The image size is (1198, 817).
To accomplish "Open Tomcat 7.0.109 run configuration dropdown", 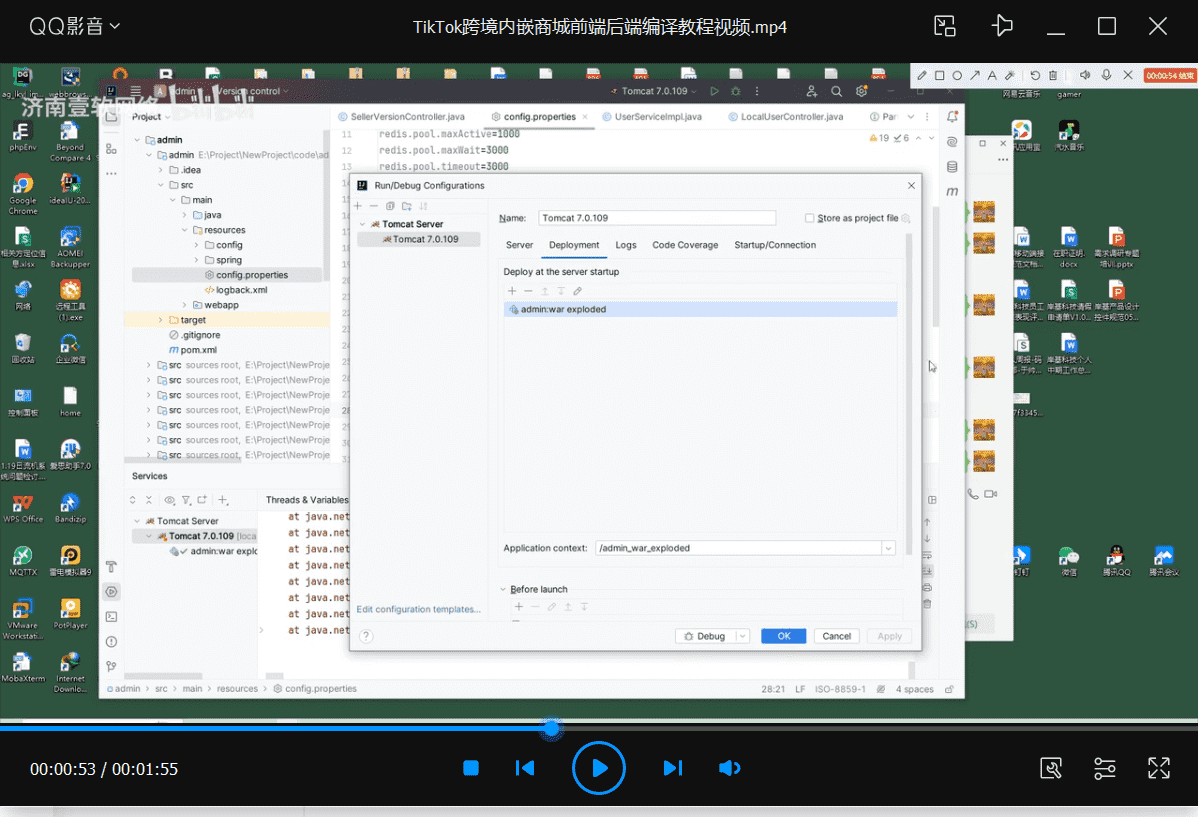I will click(654, 91).
